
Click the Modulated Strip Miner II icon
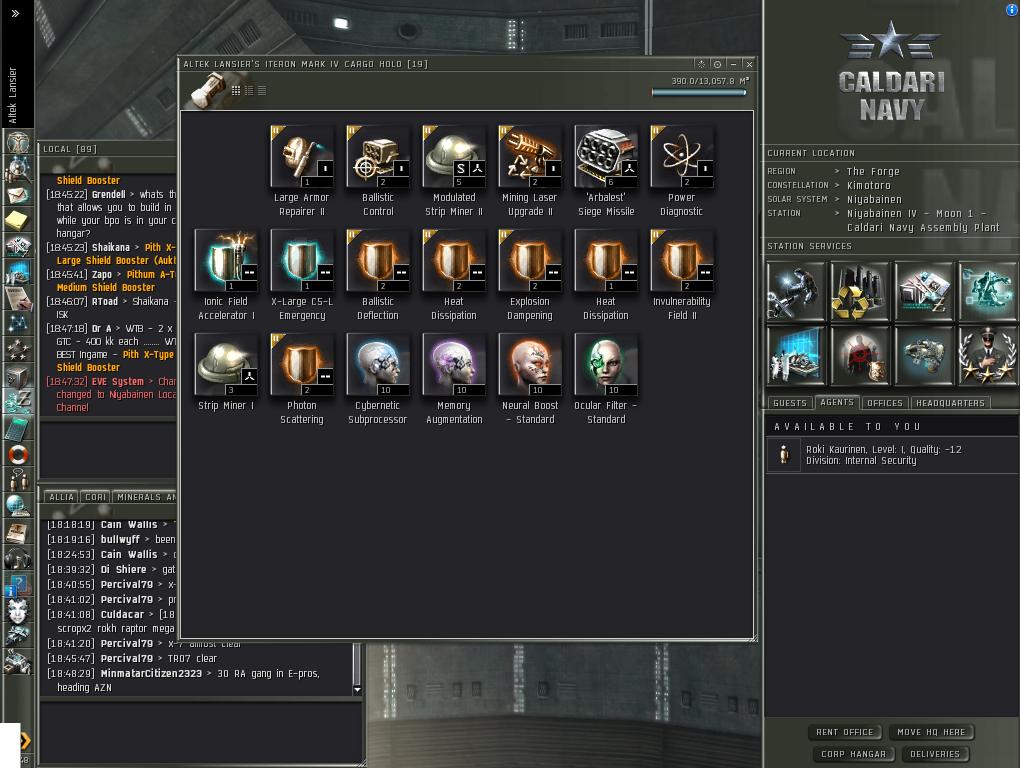coord(454,157)
